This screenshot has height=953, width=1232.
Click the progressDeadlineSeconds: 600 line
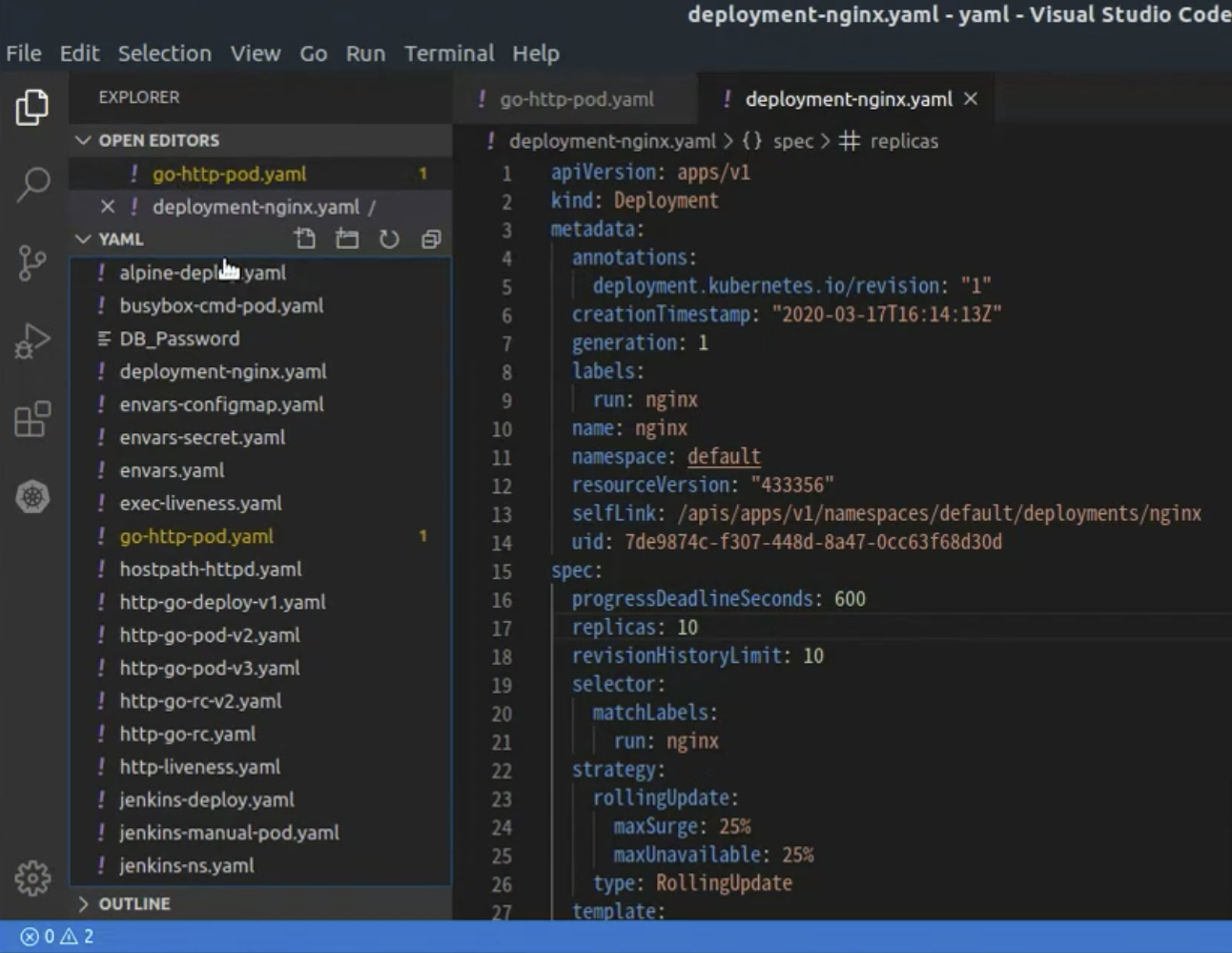718,598
